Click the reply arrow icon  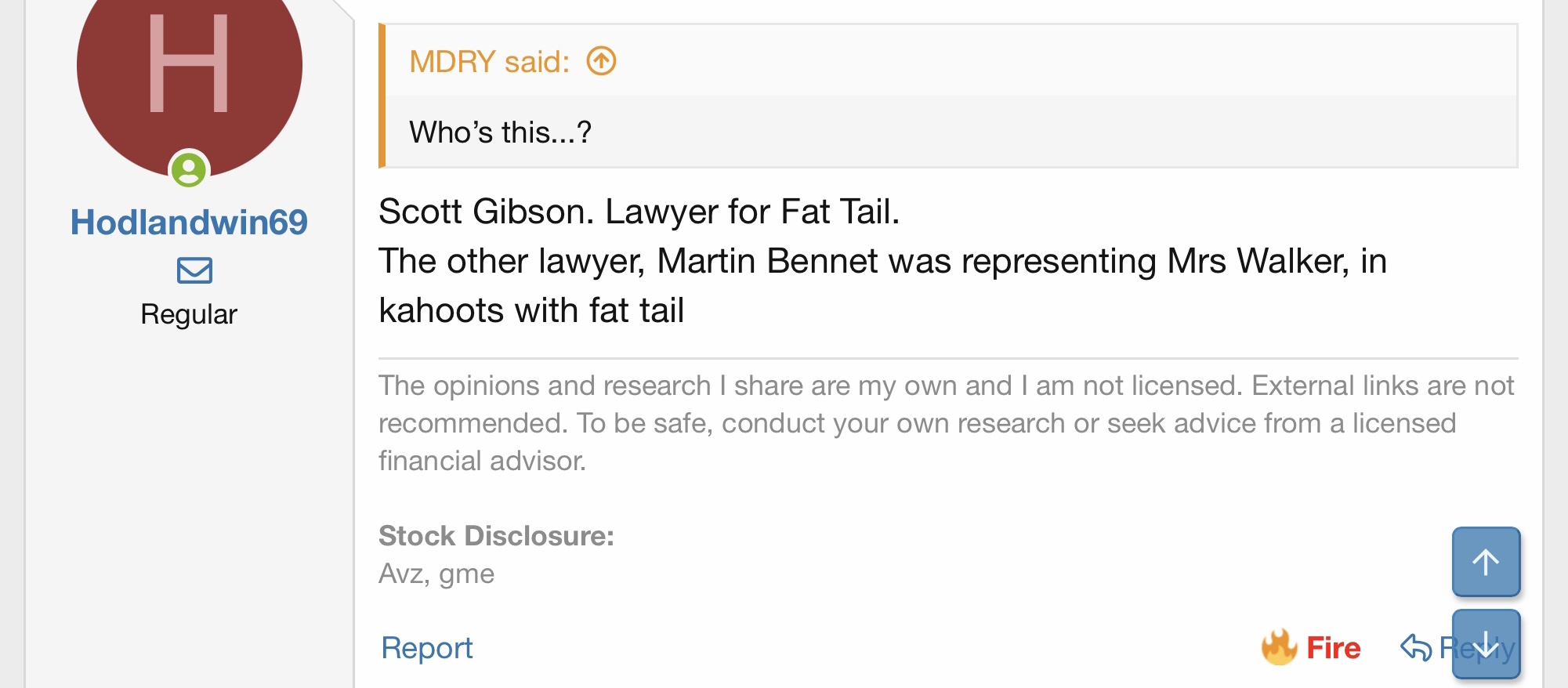1416,648
